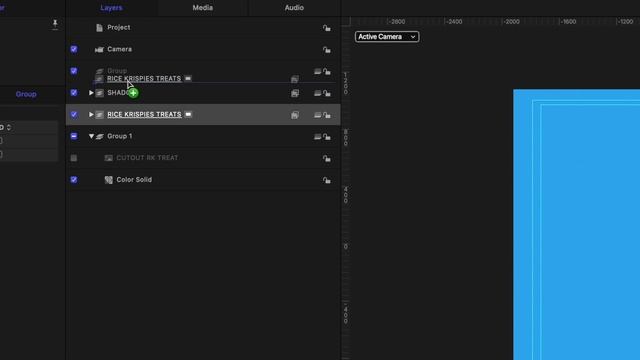The height and width of the screenshot is (360, 640).
Task: Toggle visibility checkbox for Color Solid
Action: (x=74, y=180)
